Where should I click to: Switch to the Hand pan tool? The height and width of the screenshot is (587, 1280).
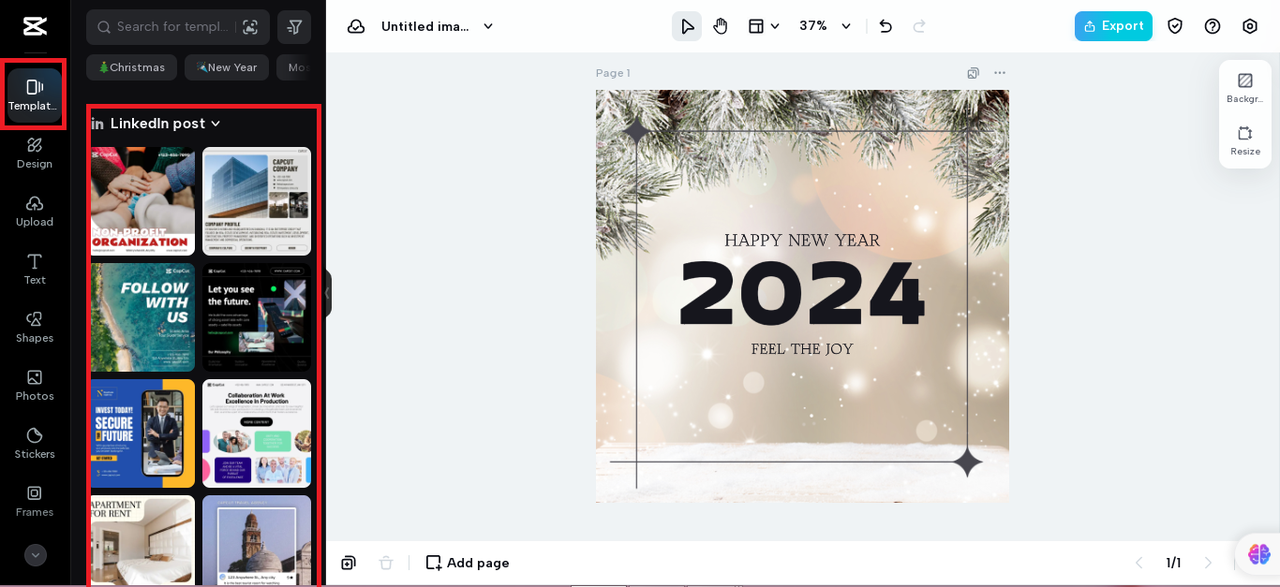(720, 26)
